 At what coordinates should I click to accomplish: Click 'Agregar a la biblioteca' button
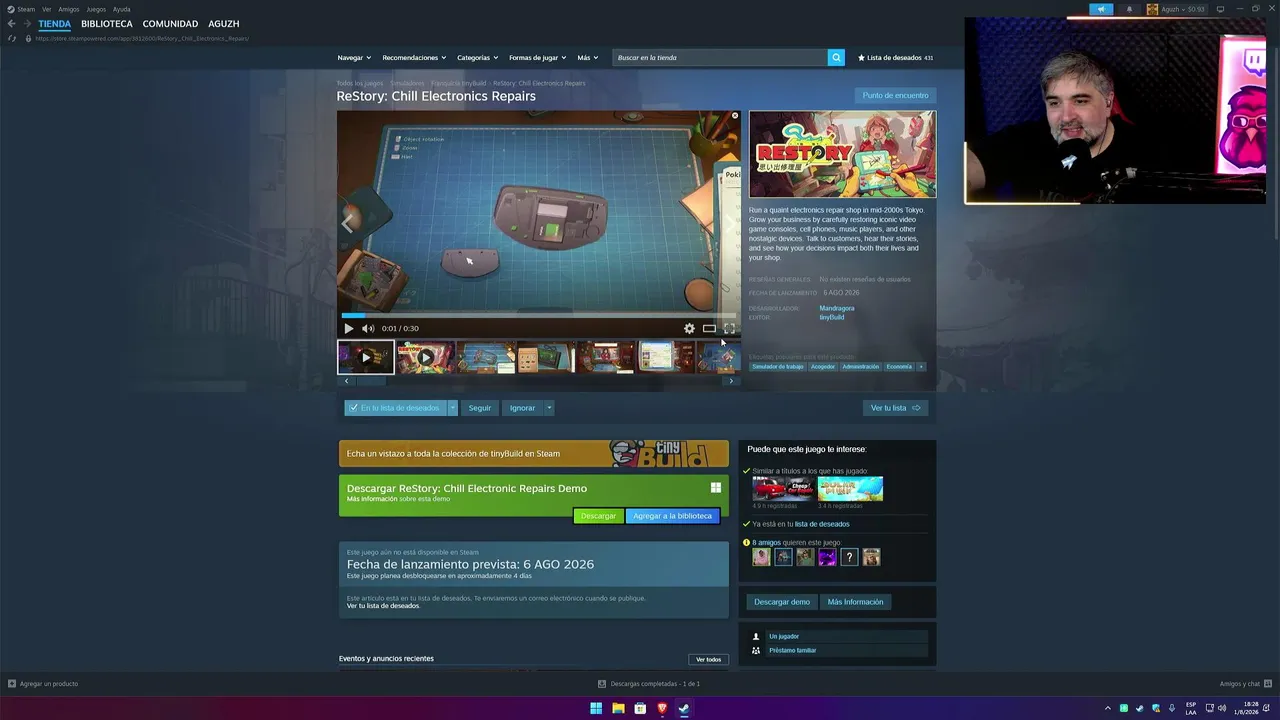672,516
